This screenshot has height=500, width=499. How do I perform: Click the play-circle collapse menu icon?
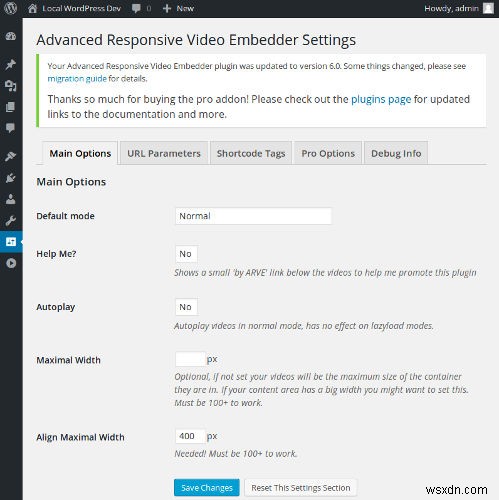[x=11, y=263]
